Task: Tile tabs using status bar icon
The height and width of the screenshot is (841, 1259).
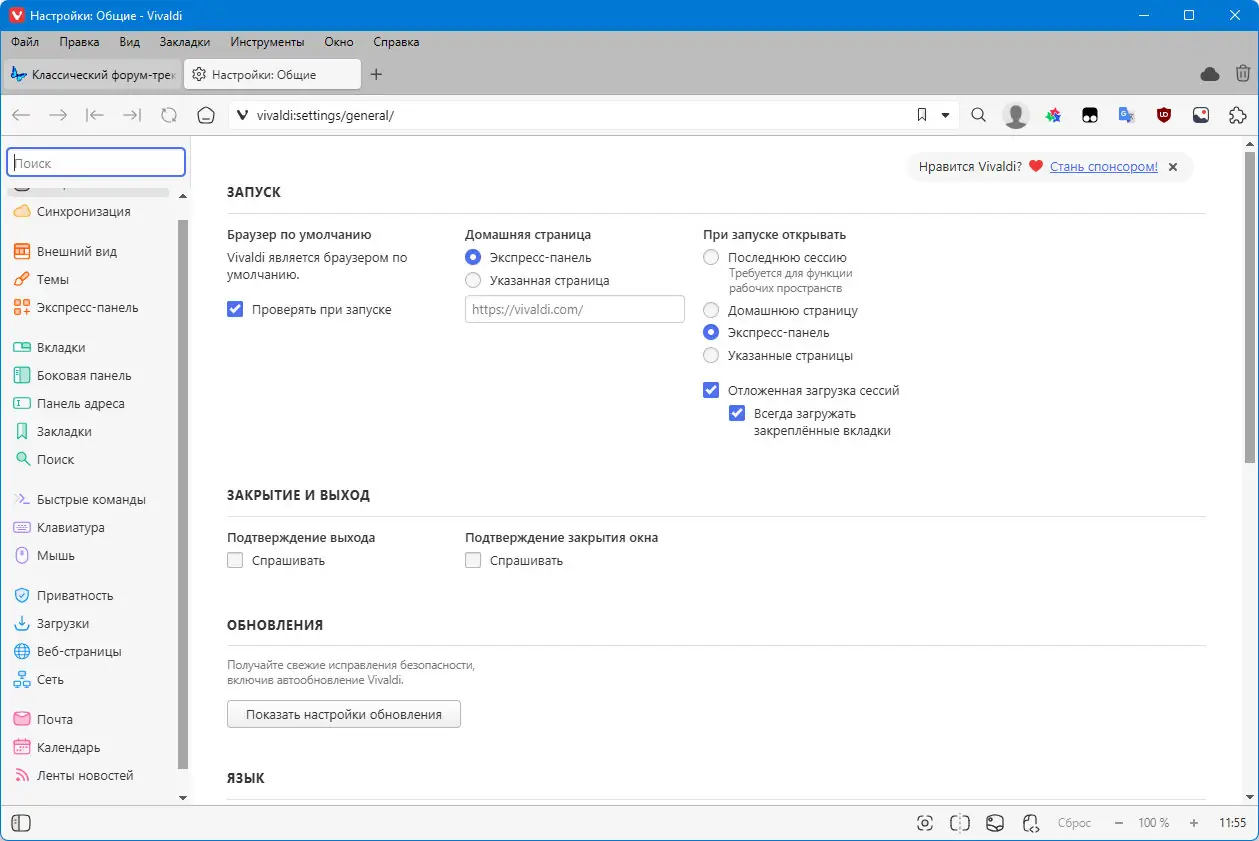Action: (960, 823)
